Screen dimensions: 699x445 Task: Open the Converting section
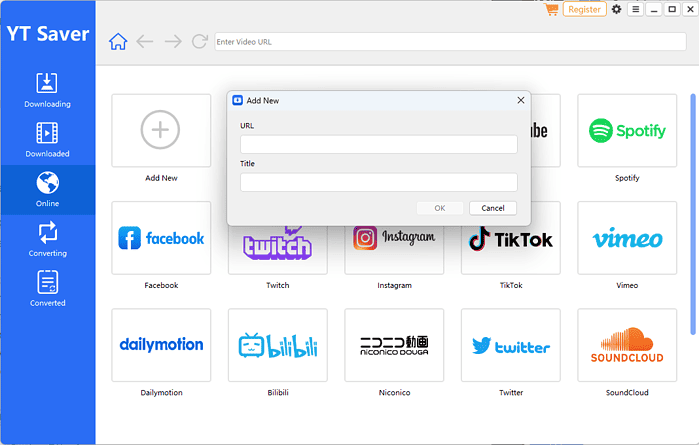pos(47,240)
